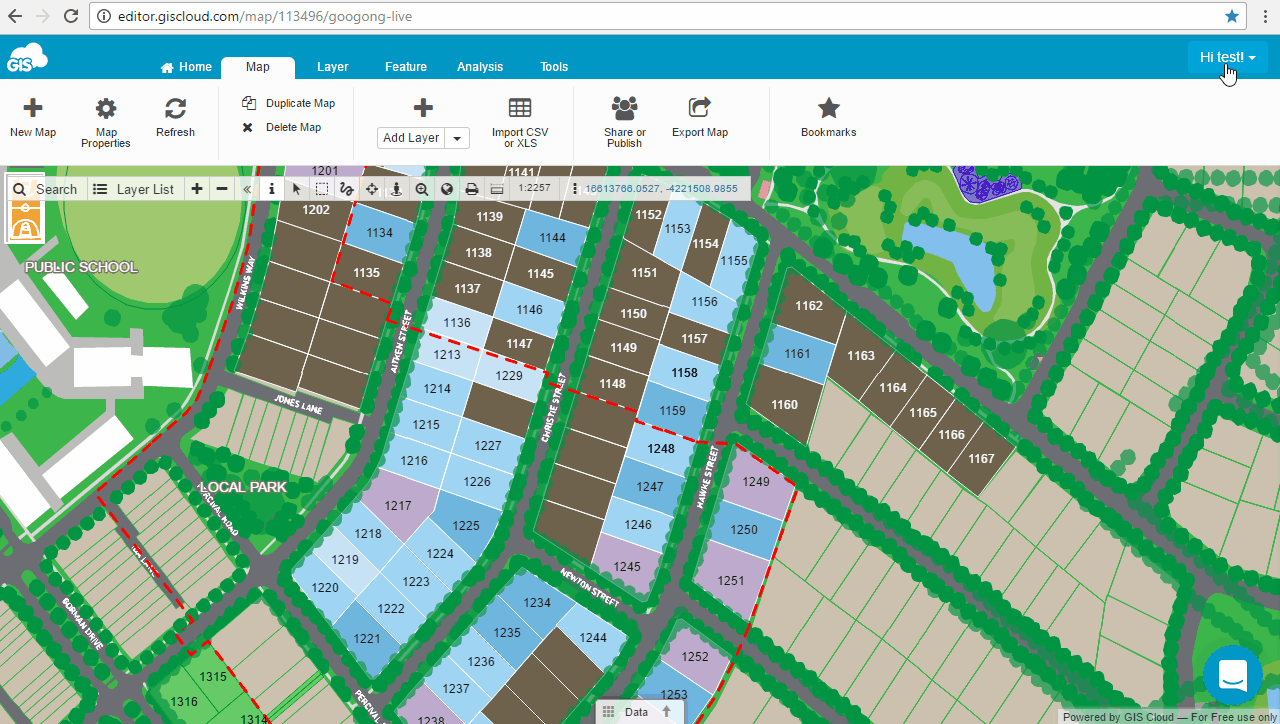Screen dimensions: 1280x724
Task: Switch to the Layer tab
Action: pos(333,67)
